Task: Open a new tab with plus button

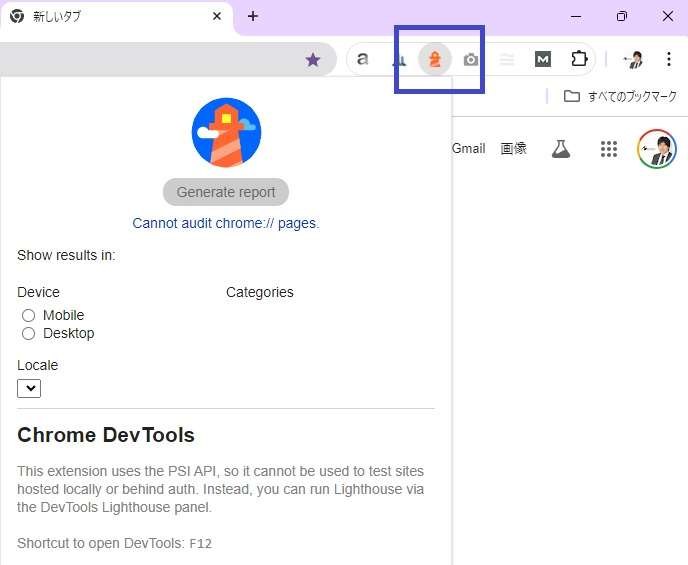Action: point(253,16)
